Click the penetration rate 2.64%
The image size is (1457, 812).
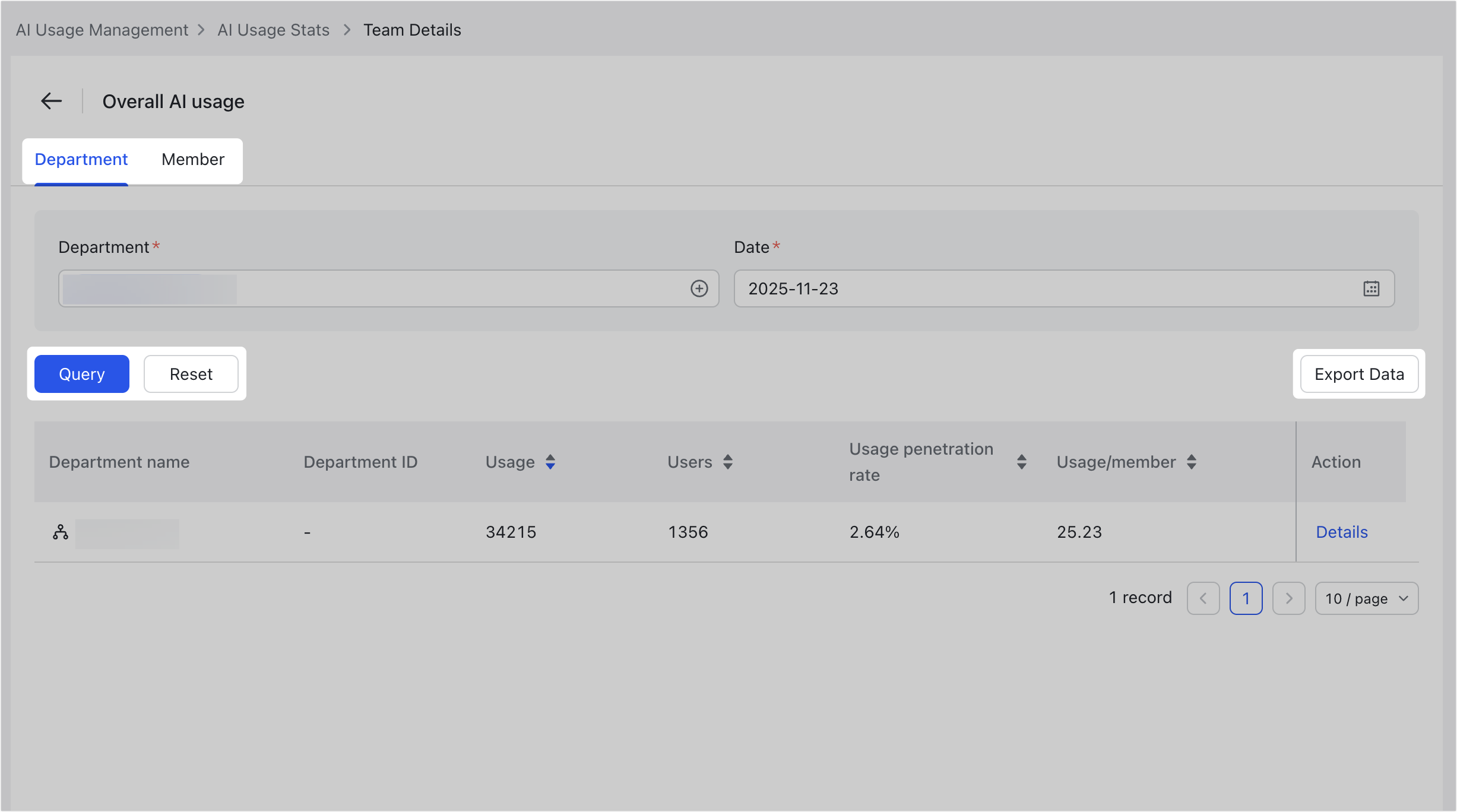click(x=875, y=532)
